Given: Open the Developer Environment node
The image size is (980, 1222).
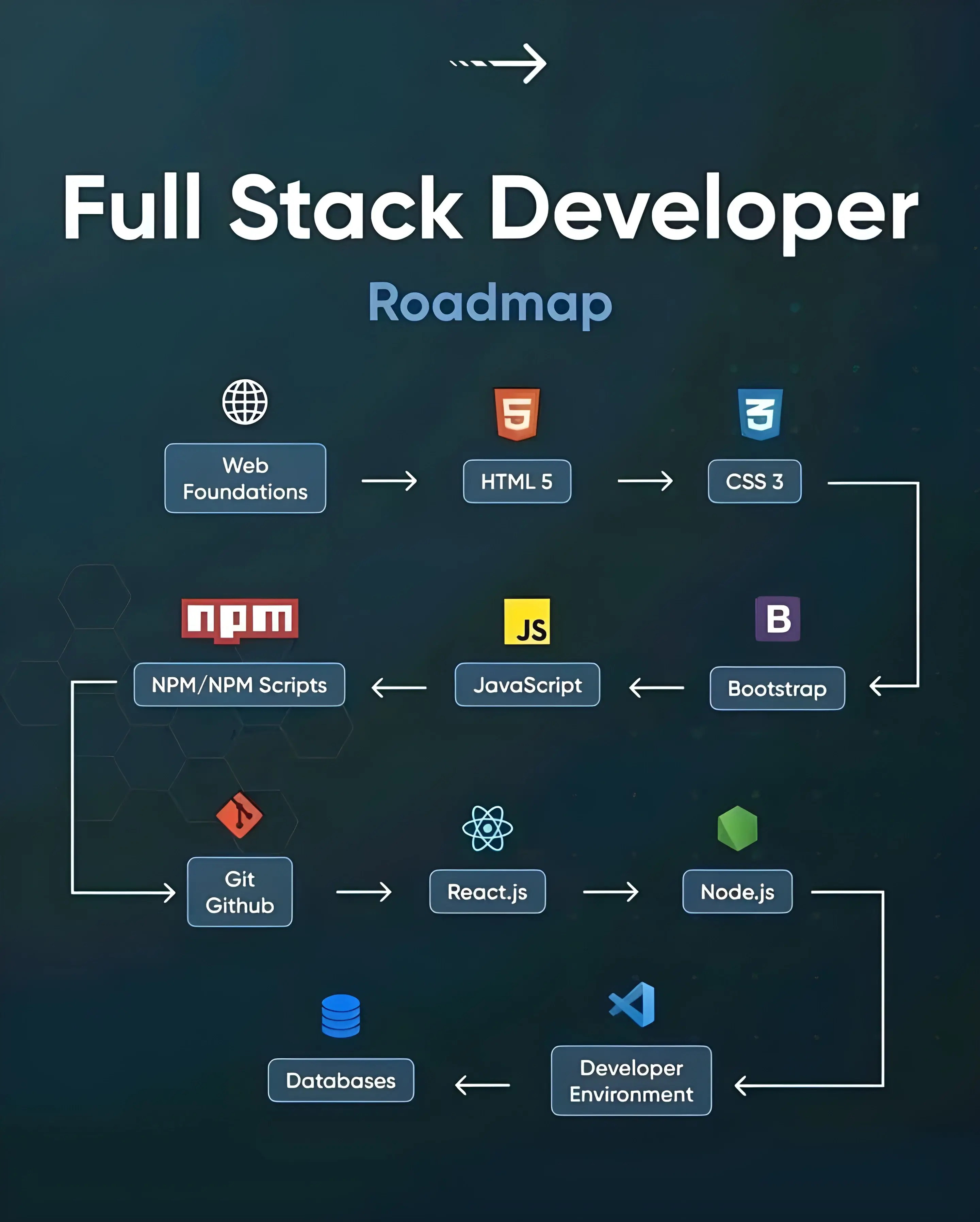Looking at the screenshot, I should pos(631,1081).
